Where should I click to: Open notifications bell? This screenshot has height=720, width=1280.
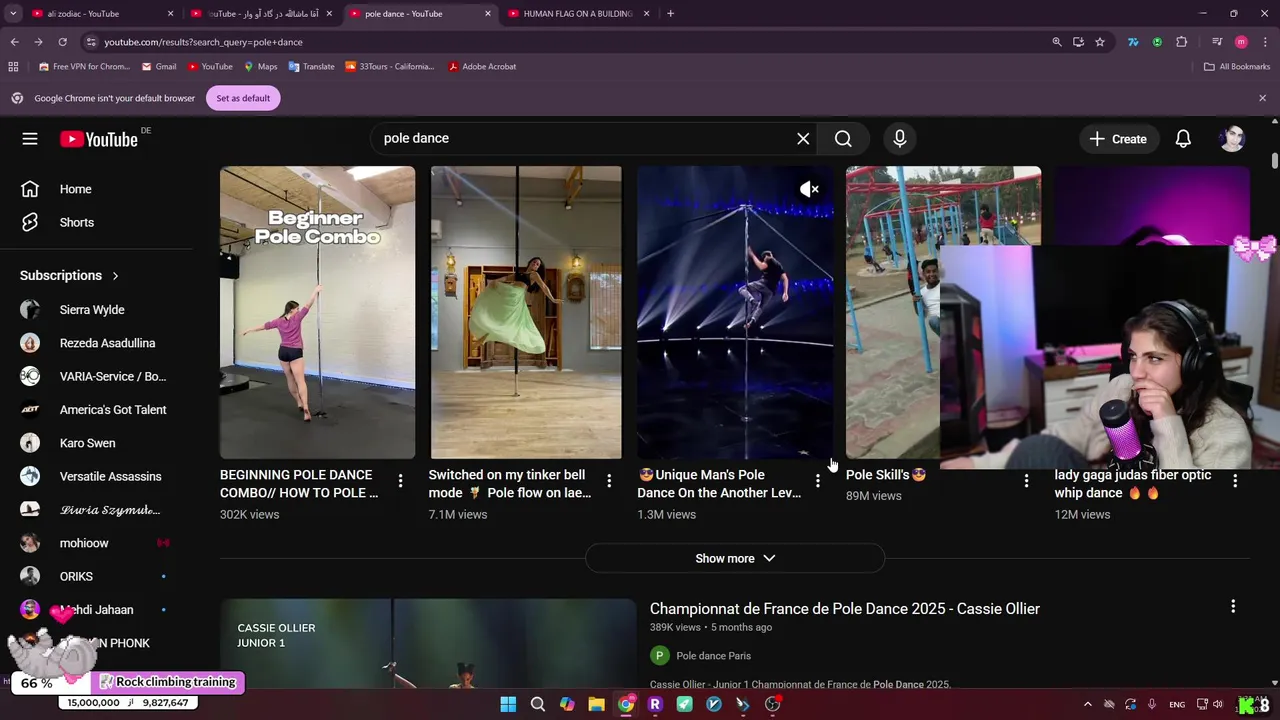point(1183,139)
